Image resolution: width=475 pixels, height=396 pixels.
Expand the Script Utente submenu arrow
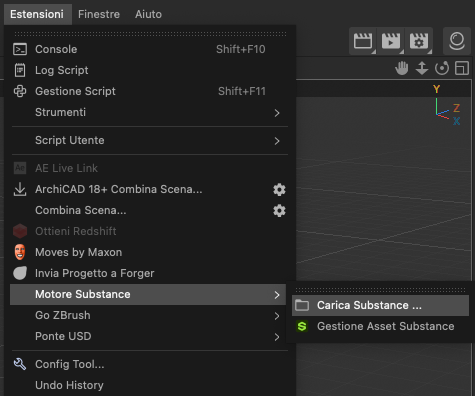click(x=277, y=141)
